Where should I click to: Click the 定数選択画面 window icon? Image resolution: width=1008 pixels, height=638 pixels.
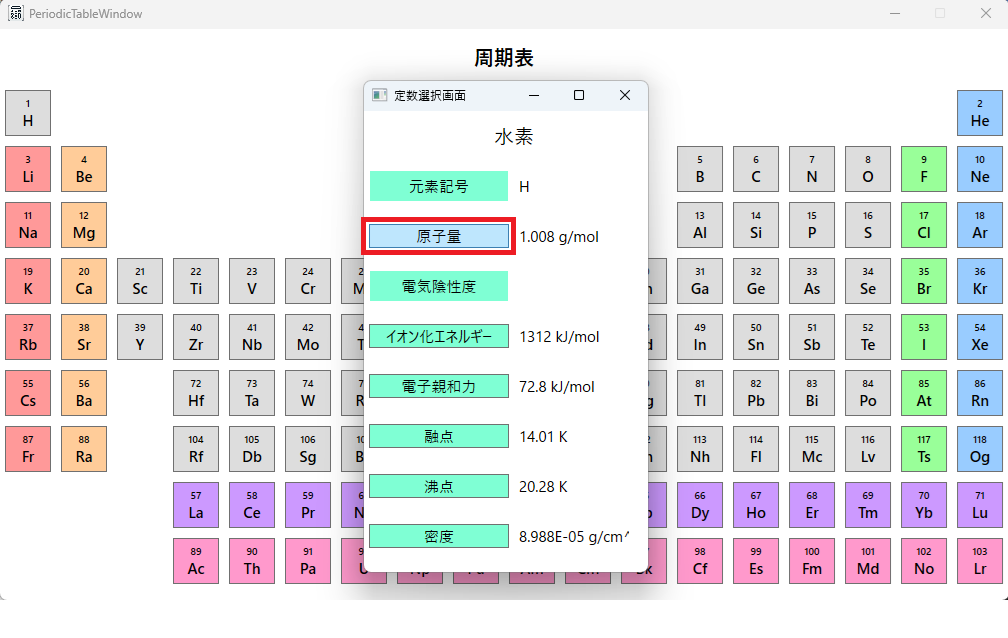pos(379,95)
